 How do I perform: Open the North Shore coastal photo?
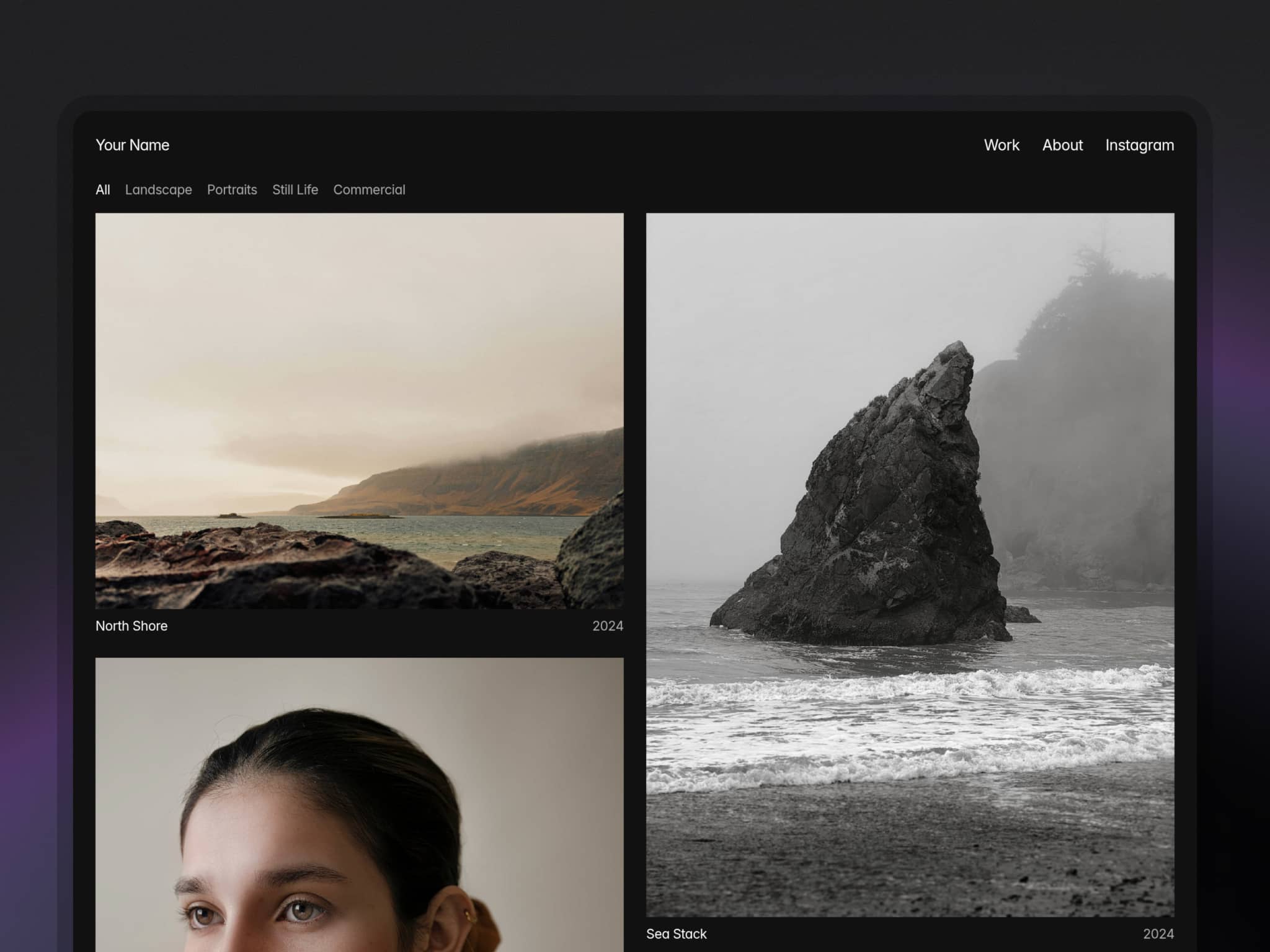tap(360, 411)
